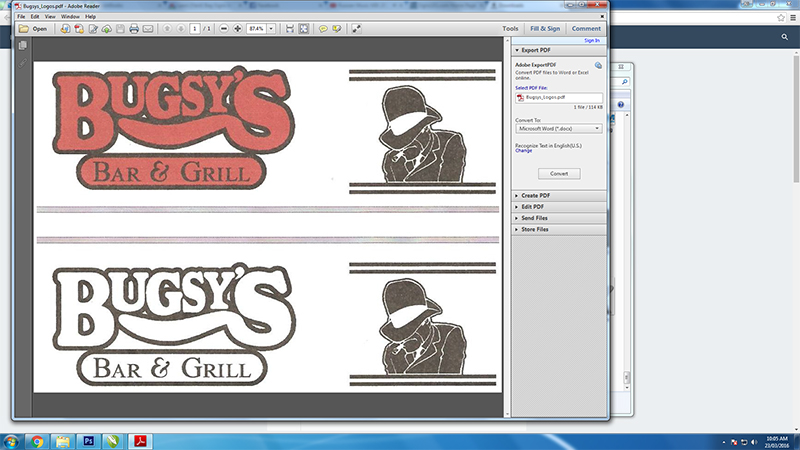This screenshot has width=800, height=450.
Task: Click the Bugsys_Logos.pdf file icon in Export panel
Action: tap(520, 97)
